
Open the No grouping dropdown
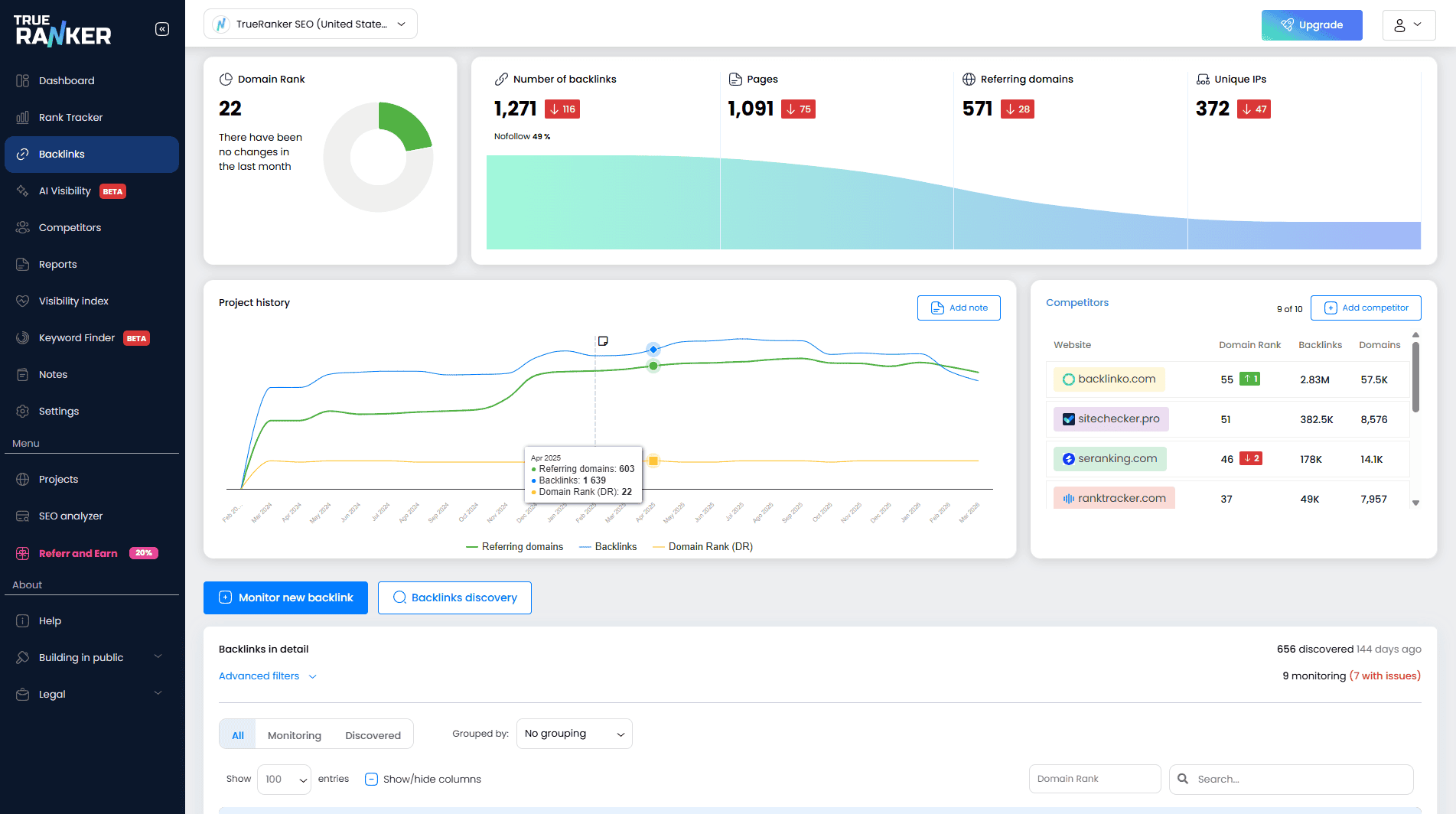574,734
